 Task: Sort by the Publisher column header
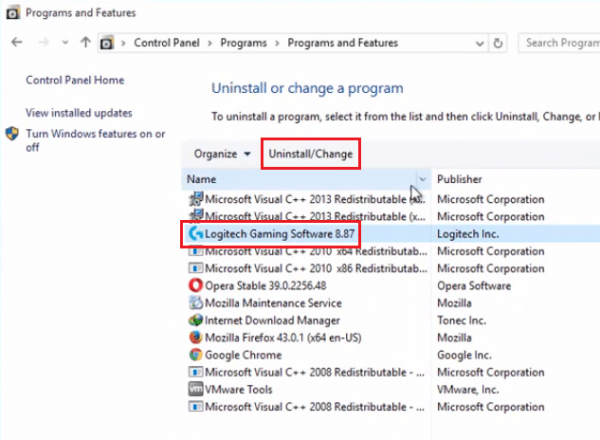coord(459,179)
